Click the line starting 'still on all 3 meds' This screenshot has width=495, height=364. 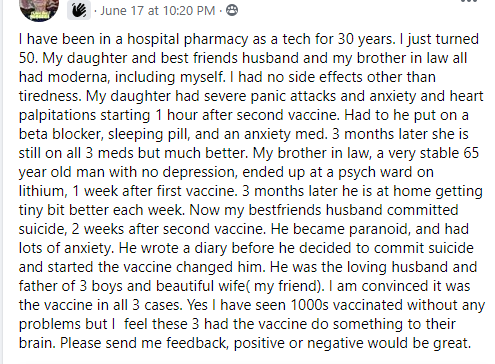(249, 153)
